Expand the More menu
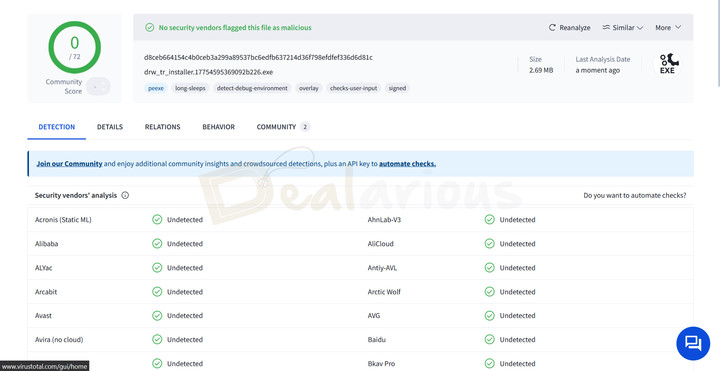720x371 pixels. click(x=668, y=28)
